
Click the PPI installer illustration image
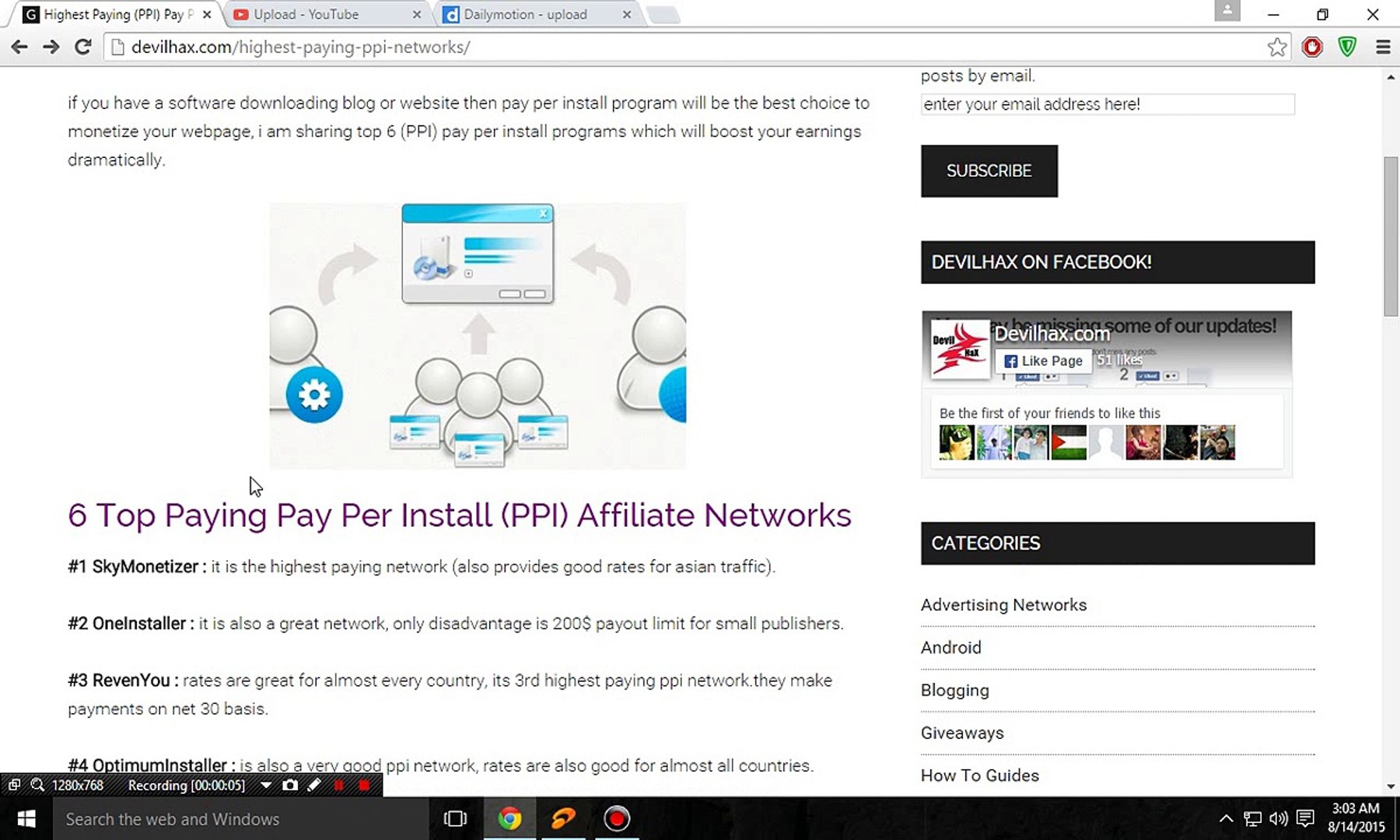click(x=478, y=335)
